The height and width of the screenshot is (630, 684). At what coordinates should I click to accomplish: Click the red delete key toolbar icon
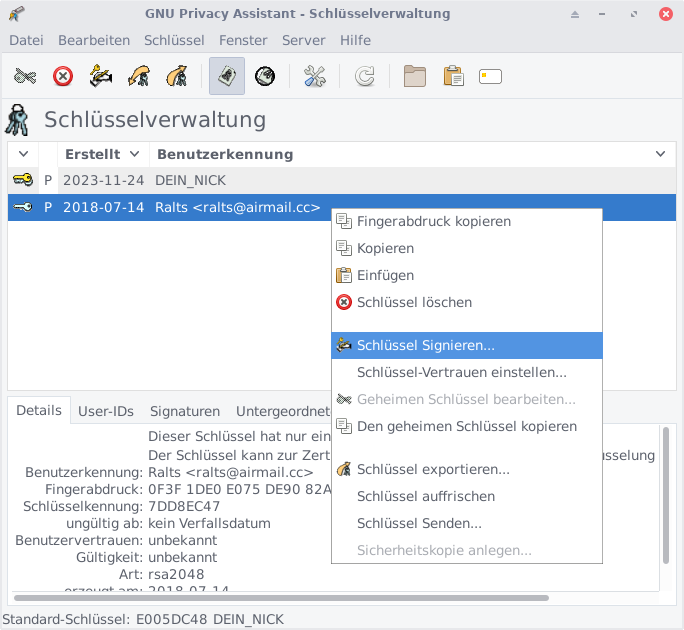tap(63, 77)
